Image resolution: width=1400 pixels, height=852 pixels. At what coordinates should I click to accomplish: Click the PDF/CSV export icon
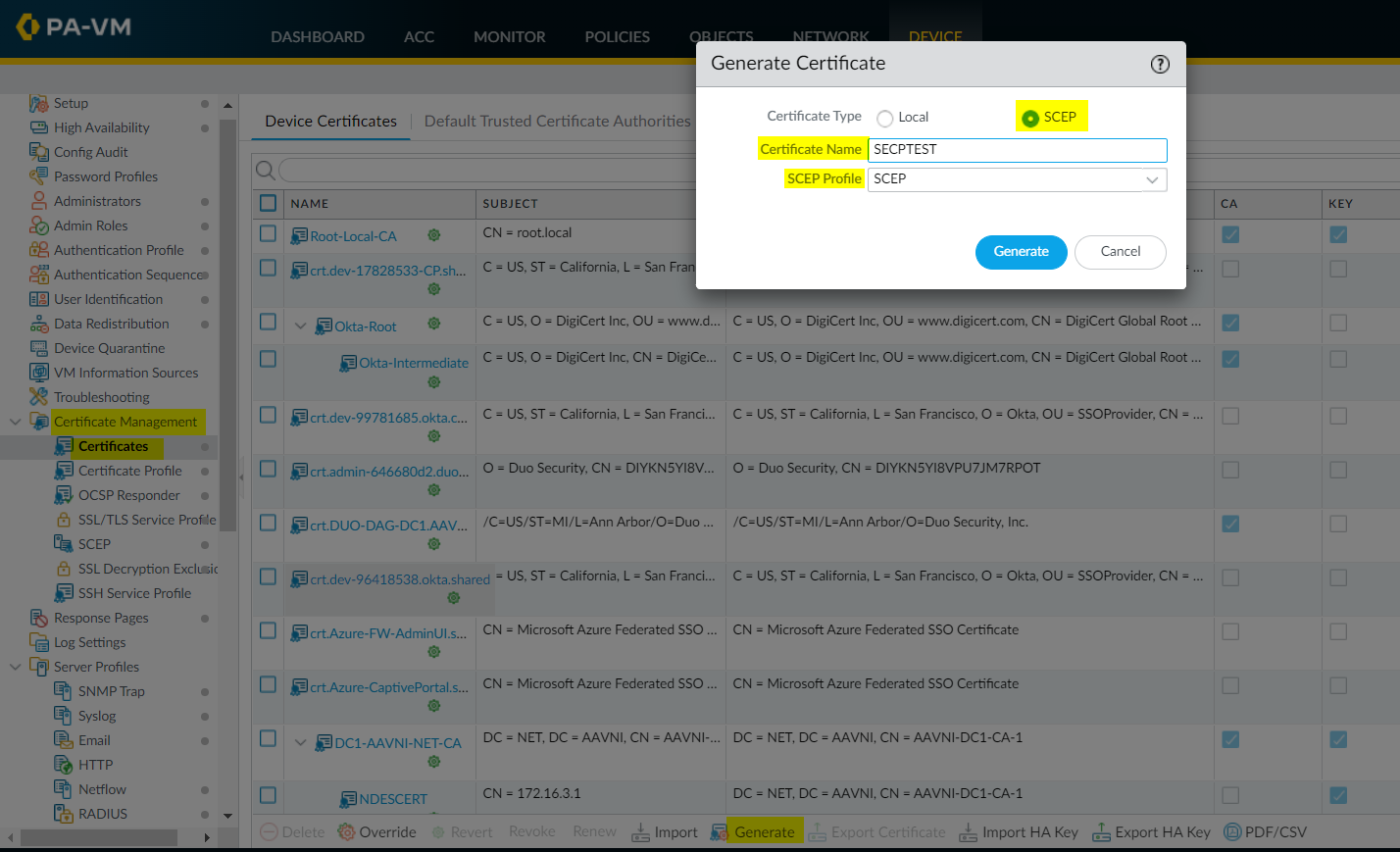[1232, 832]
